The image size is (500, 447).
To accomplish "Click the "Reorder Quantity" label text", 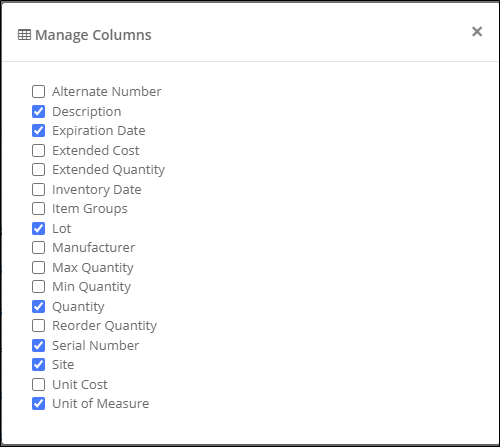I will point(104,326).
